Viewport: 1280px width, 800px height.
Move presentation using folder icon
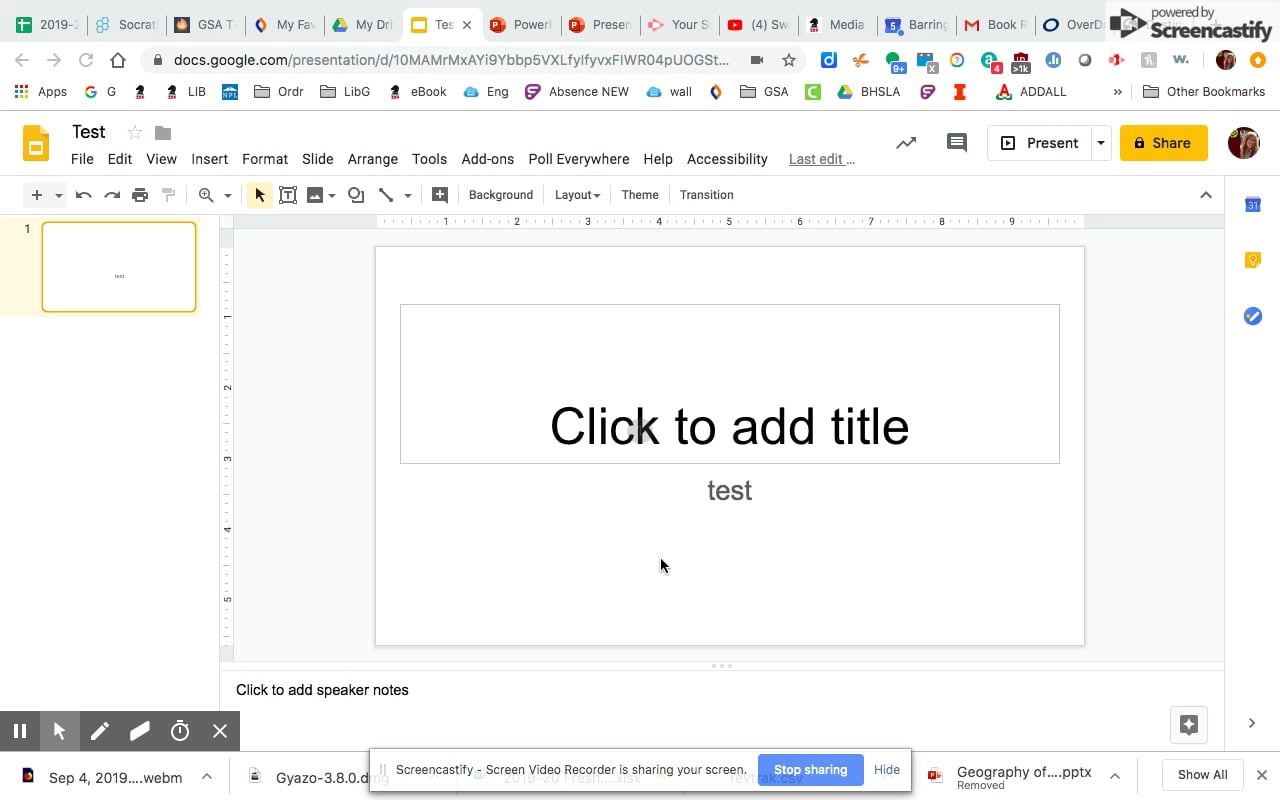163,132
